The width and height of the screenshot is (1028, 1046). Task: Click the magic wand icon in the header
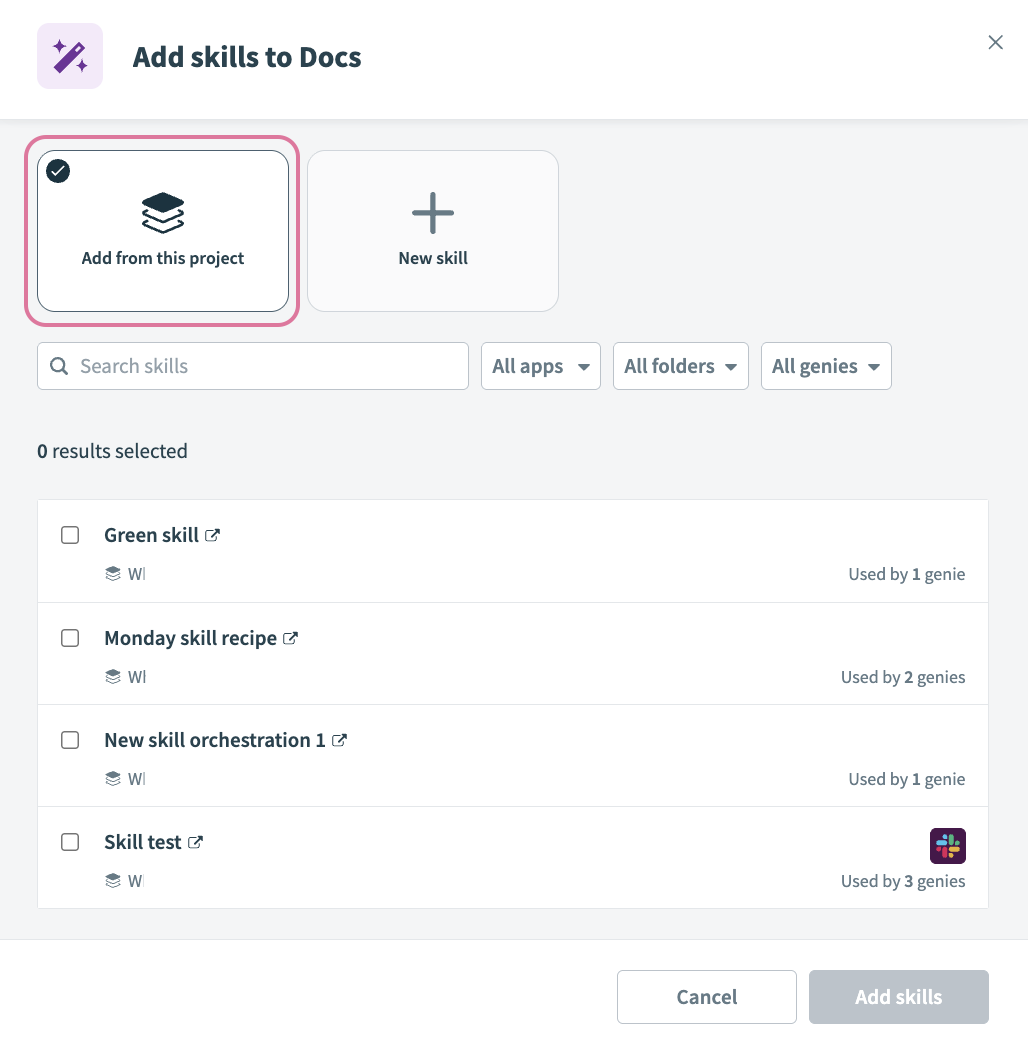click(69, 56)
